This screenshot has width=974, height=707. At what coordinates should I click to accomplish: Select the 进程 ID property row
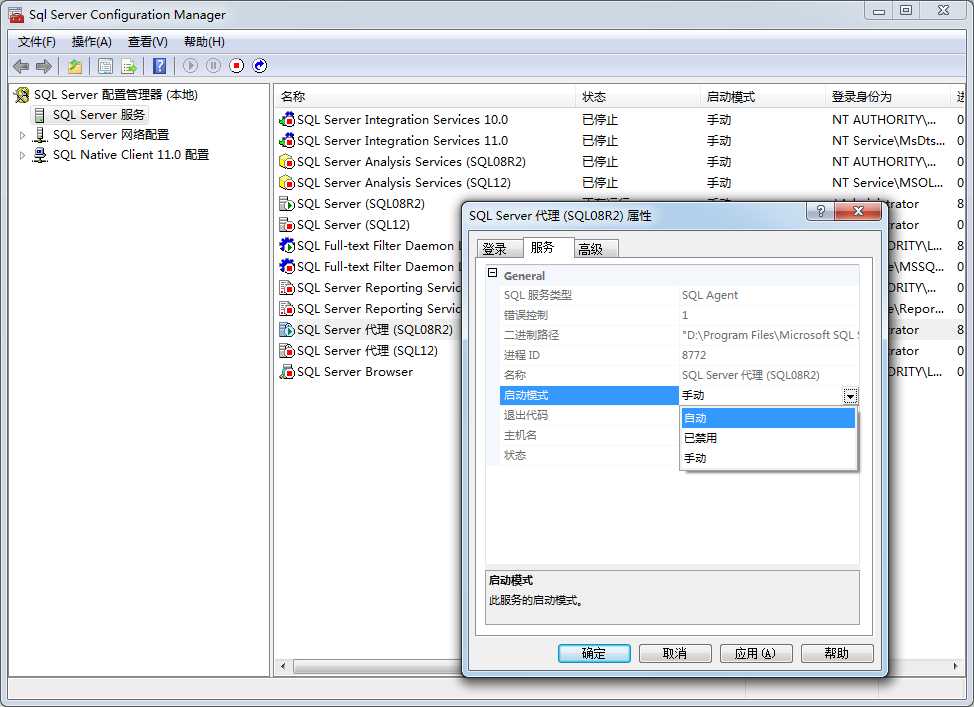pyautogui.click(x=680, y=355)
